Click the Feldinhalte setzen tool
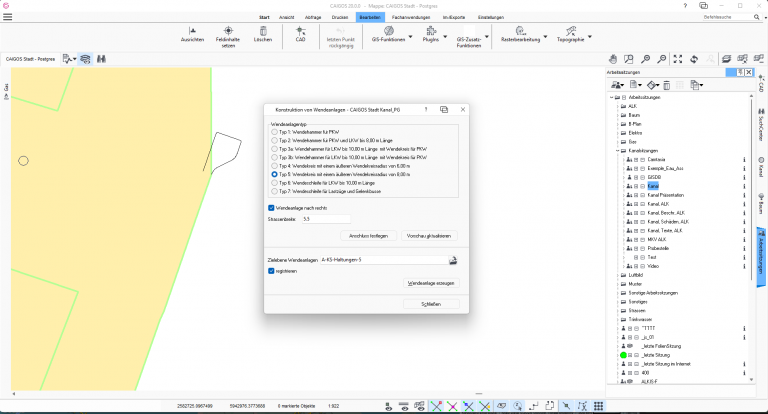The image size is (768, 414). pos(228,37)
